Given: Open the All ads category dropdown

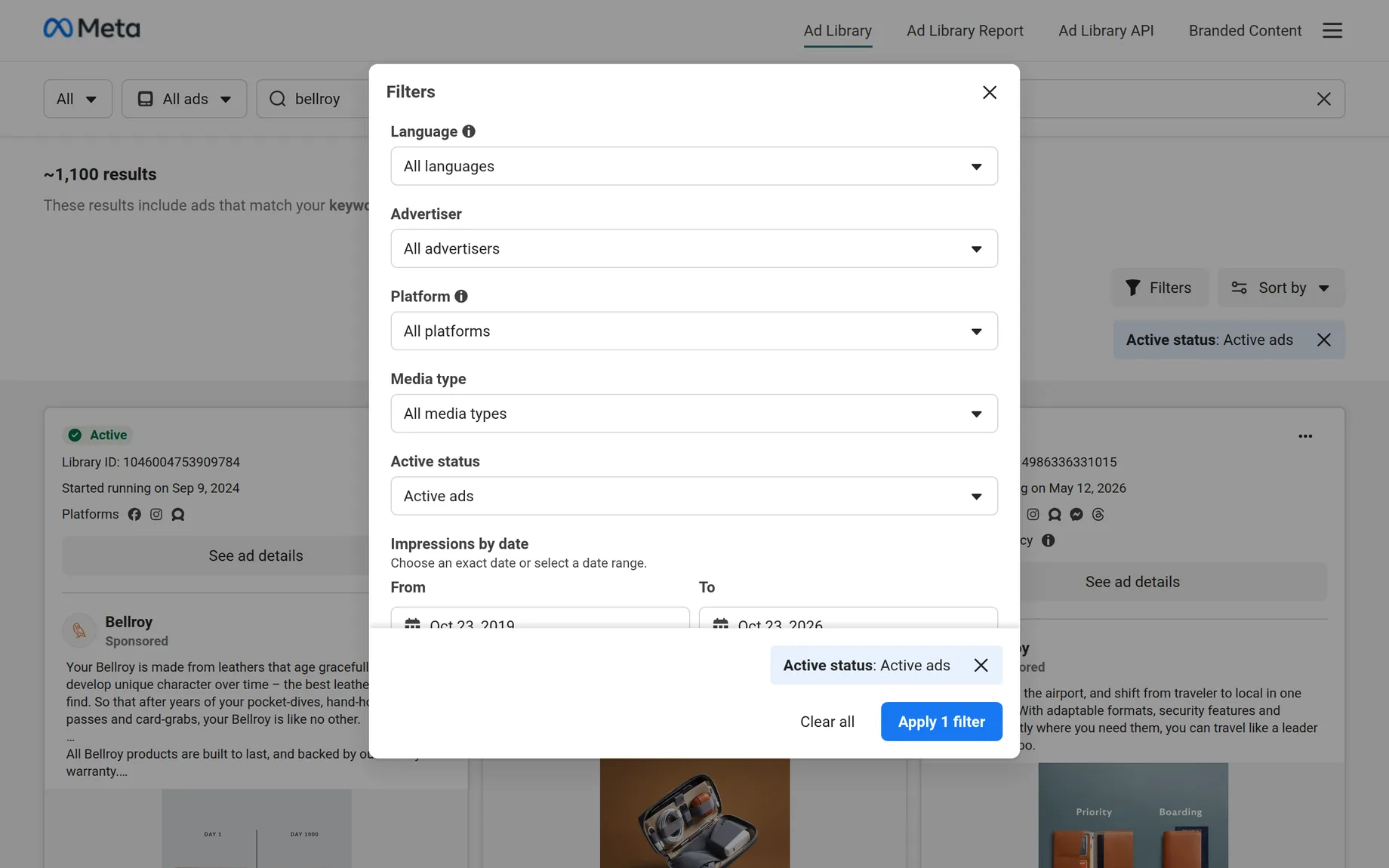Looking at the screenshot, I should pos(184,99).
